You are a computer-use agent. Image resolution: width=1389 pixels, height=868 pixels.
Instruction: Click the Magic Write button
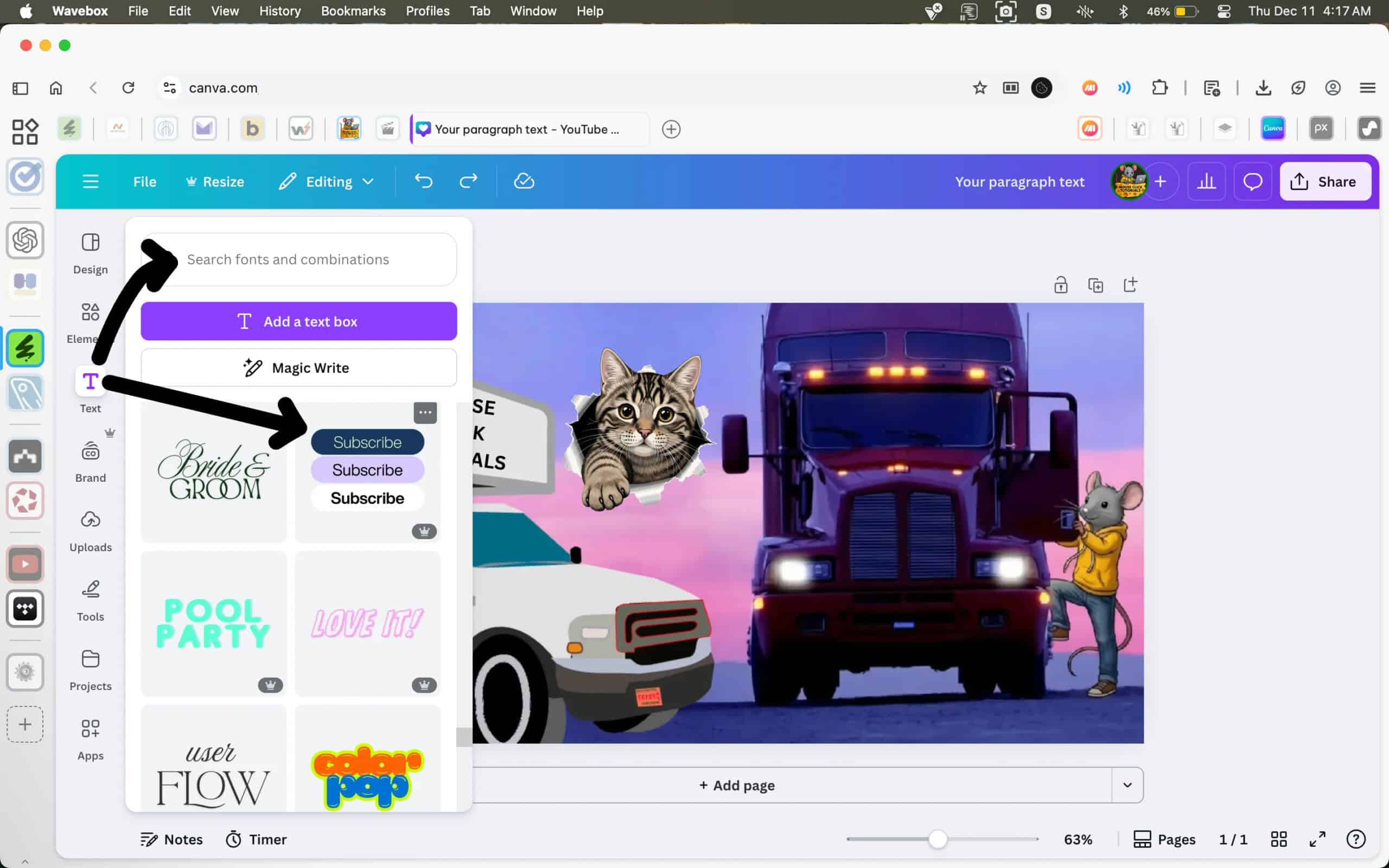click(x=298, y=367)
